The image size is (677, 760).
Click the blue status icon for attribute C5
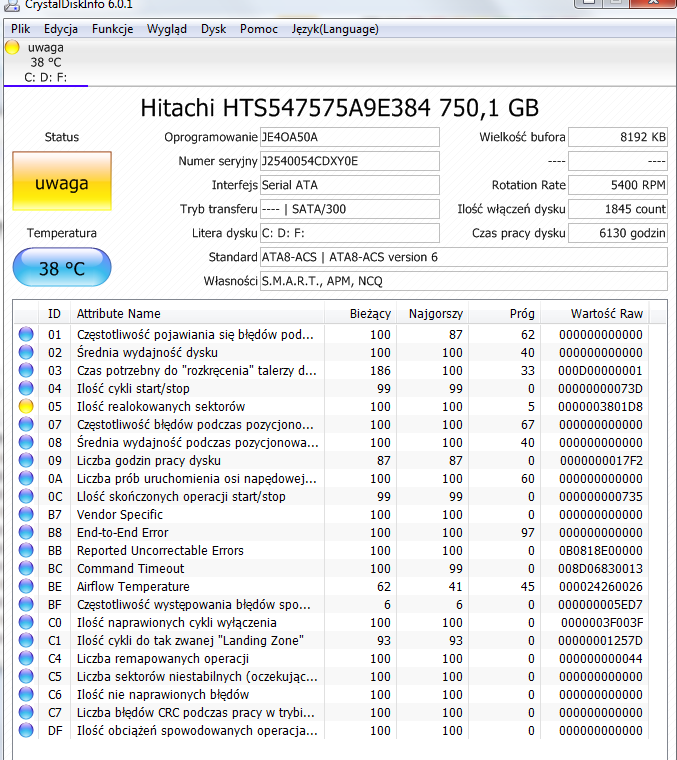point(26,676)
